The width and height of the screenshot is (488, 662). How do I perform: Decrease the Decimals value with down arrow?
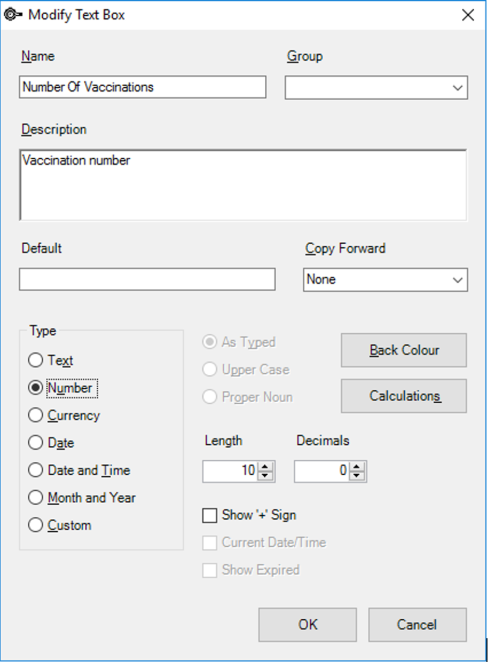tap(357, 476)
